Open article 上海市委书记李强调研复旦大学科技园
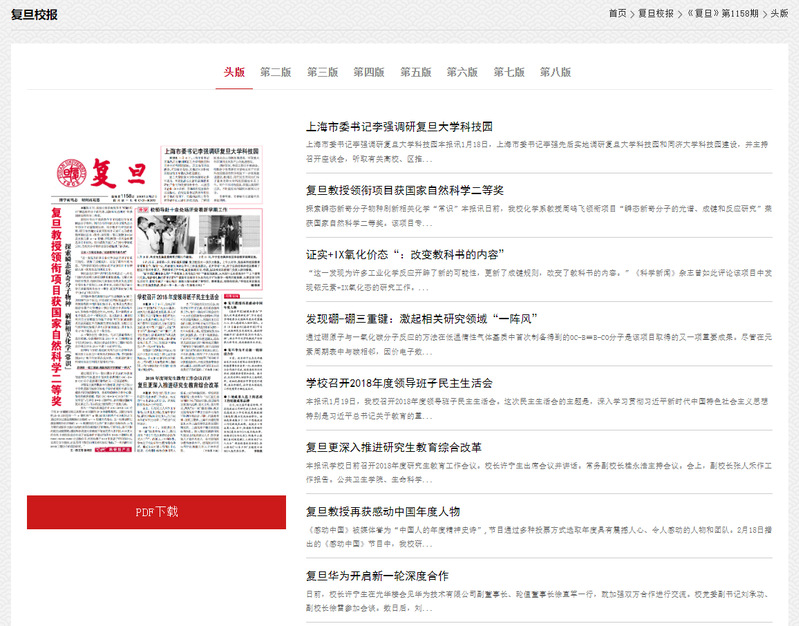Screen dimensions: 799x626 (399, 127)
